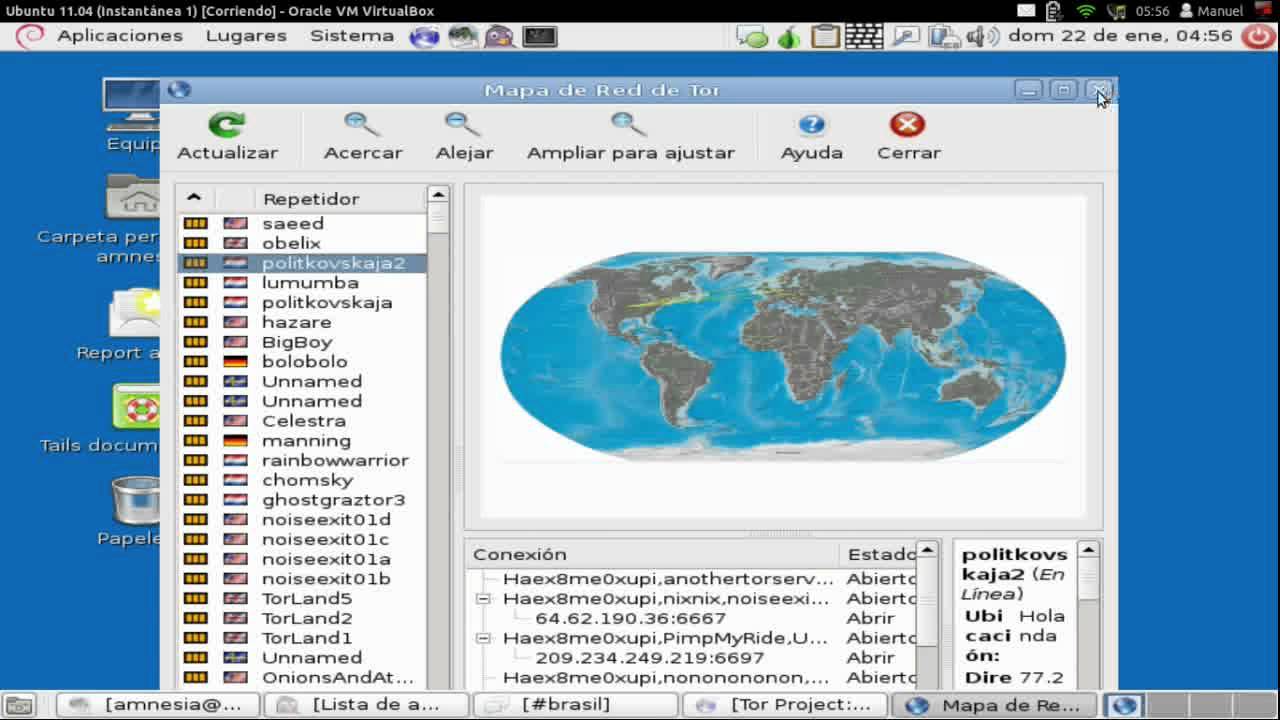Select relay manning
This screenshot has width=1280, height=720.
(302, 441)
